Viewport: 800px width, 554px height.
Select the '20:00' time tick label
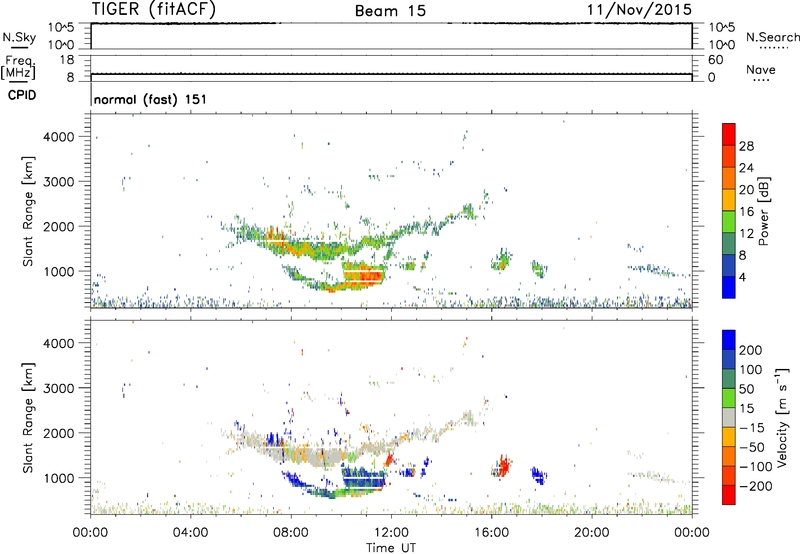[591, 533]
